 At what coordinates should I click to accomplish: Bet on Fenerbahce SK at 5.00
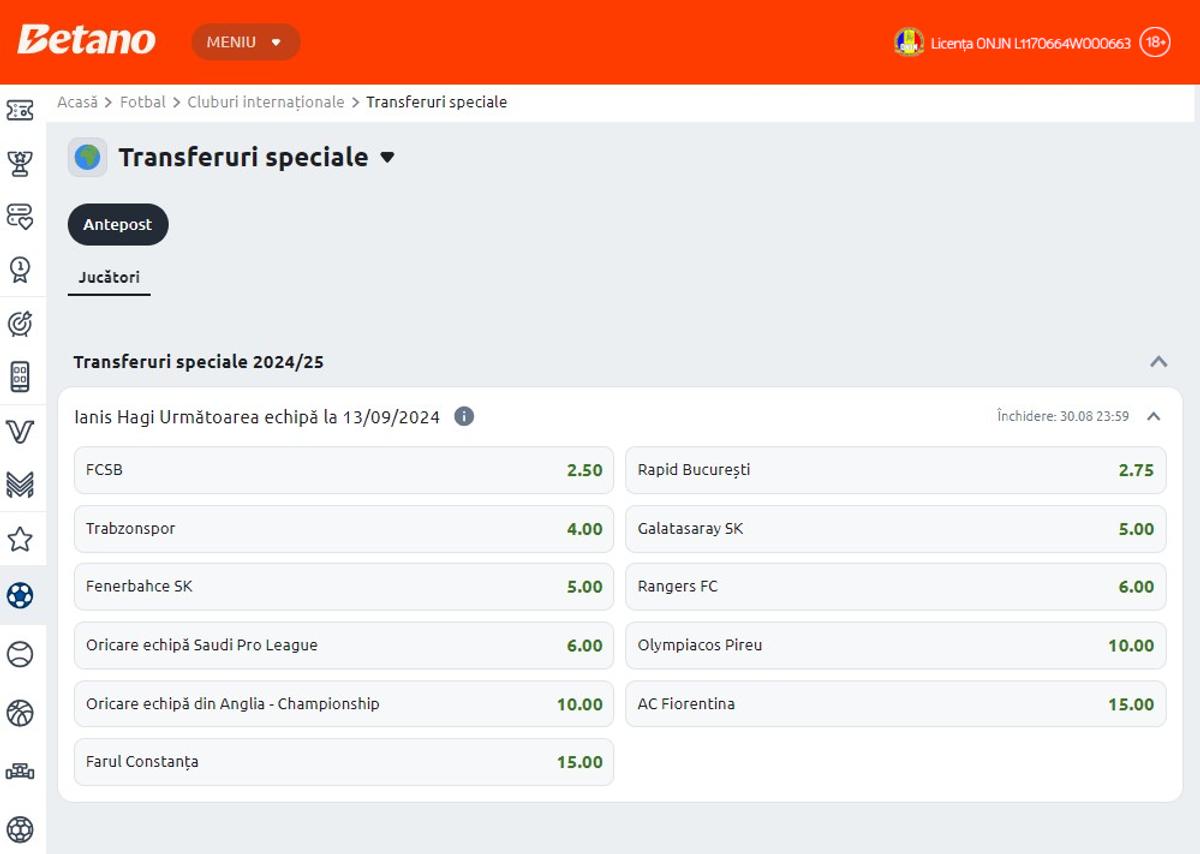click(x=344, y=587)
